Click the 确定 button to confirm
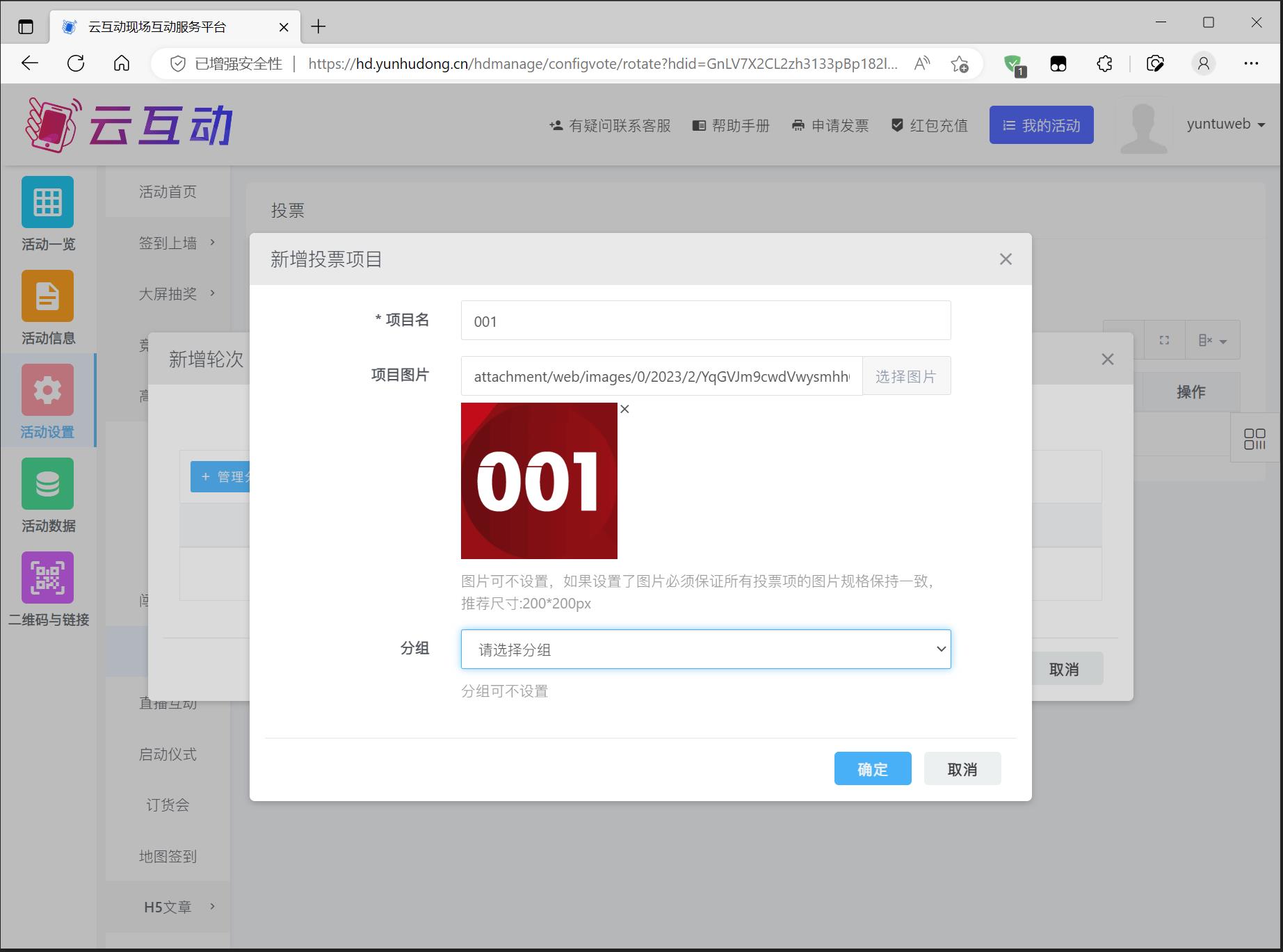This screenshot has height=952, width=1283. 872,769
